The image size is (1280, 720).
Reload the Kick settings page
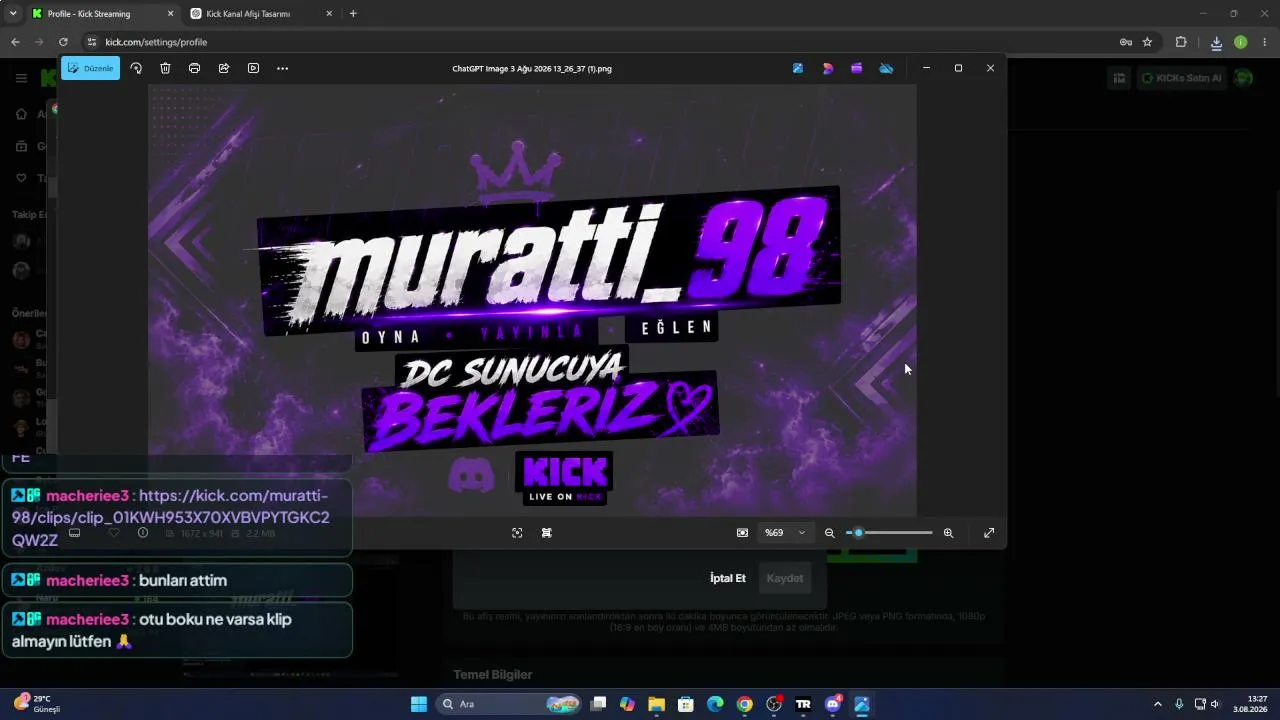[63, 42]
